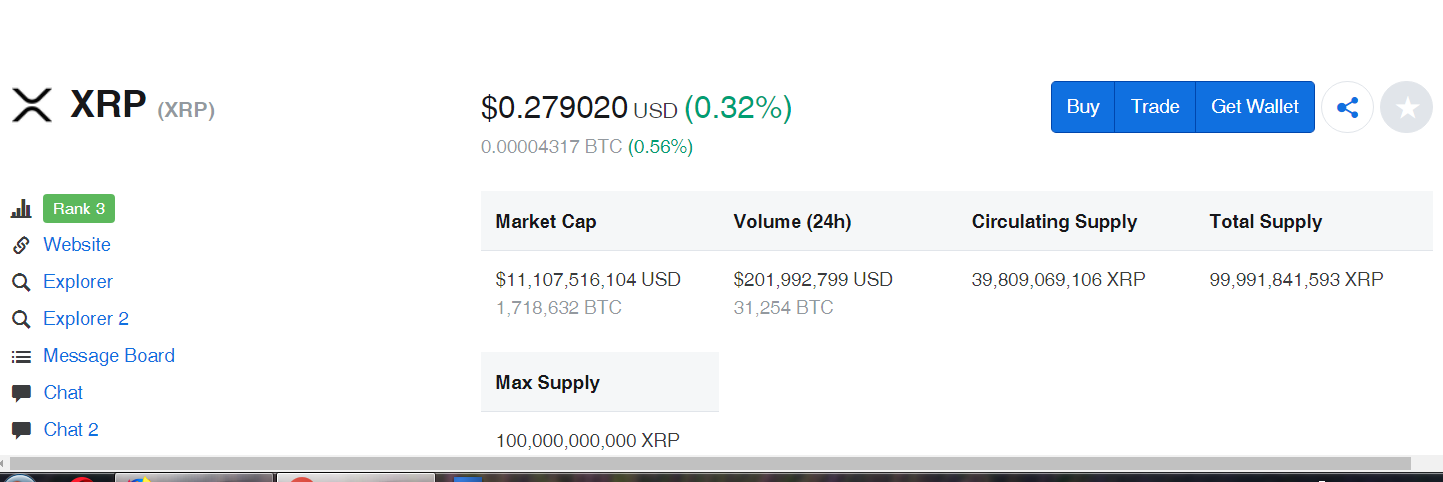The image size is (1443, 482).
Task: Toggle the star watchlist icon
Action: (1406, 107)
